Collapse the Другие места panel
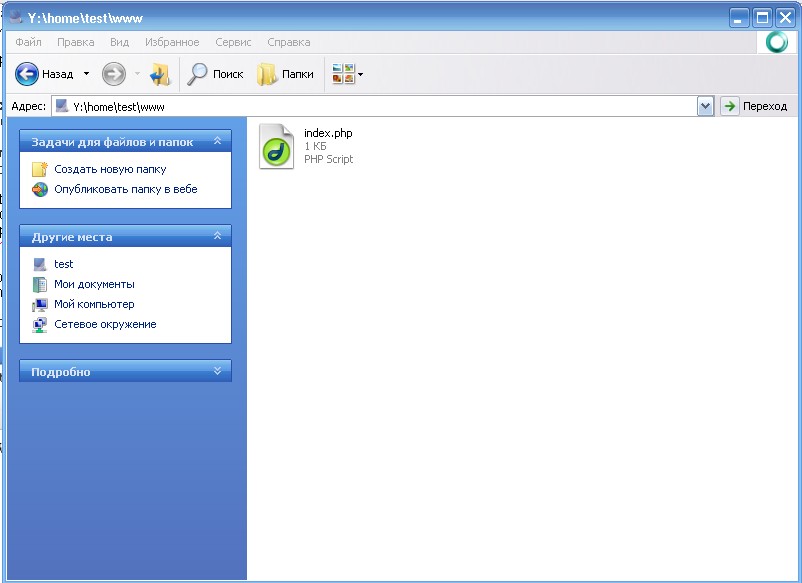 coord(217,236)
